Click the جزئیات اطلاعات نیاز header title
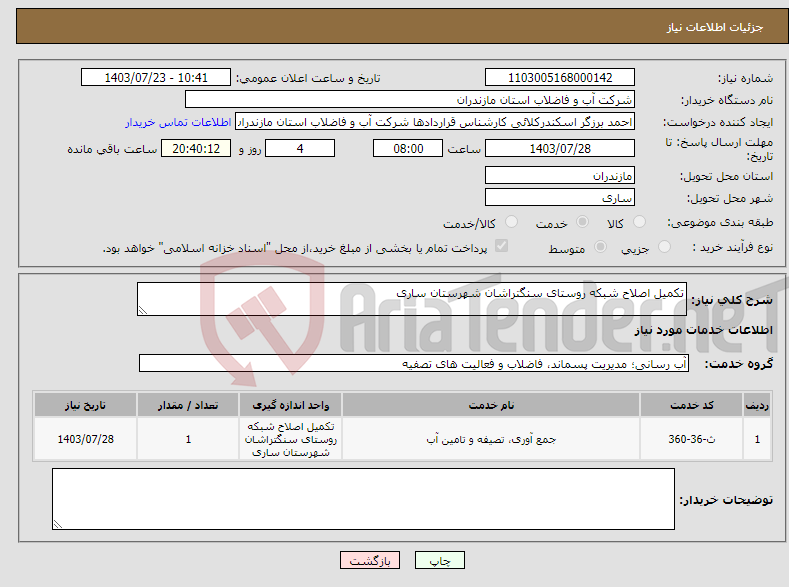 tap(715, 27)
